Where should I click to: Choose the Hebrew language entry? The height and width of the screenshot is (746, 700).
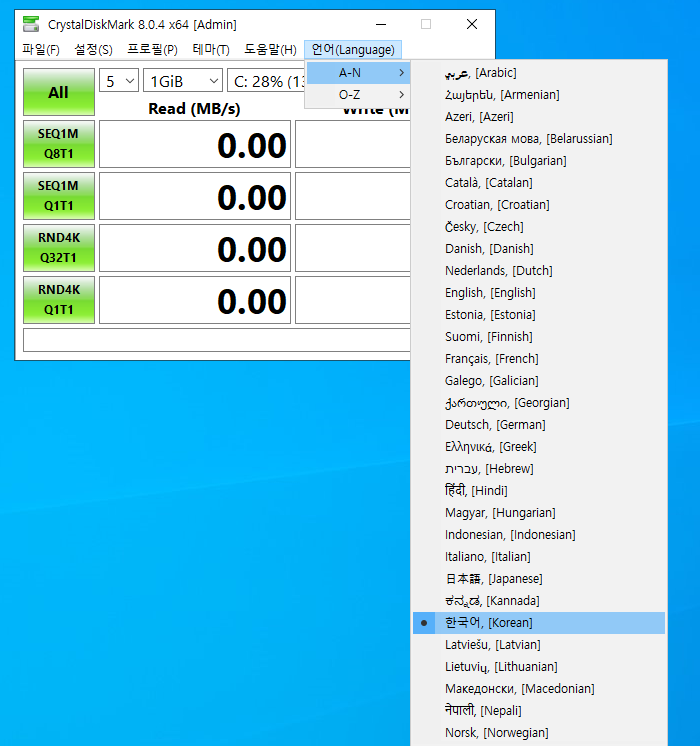pyautogui.click(x=539, y=469)
